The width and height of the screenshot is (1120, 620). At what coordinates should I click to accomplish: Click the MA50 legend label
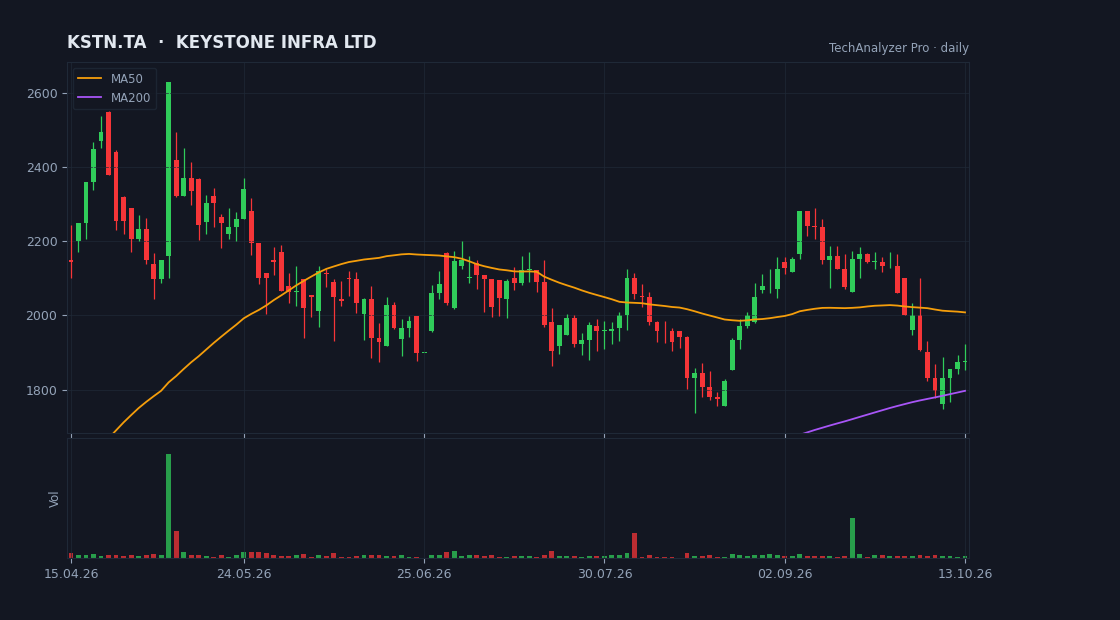pos(126,79)
